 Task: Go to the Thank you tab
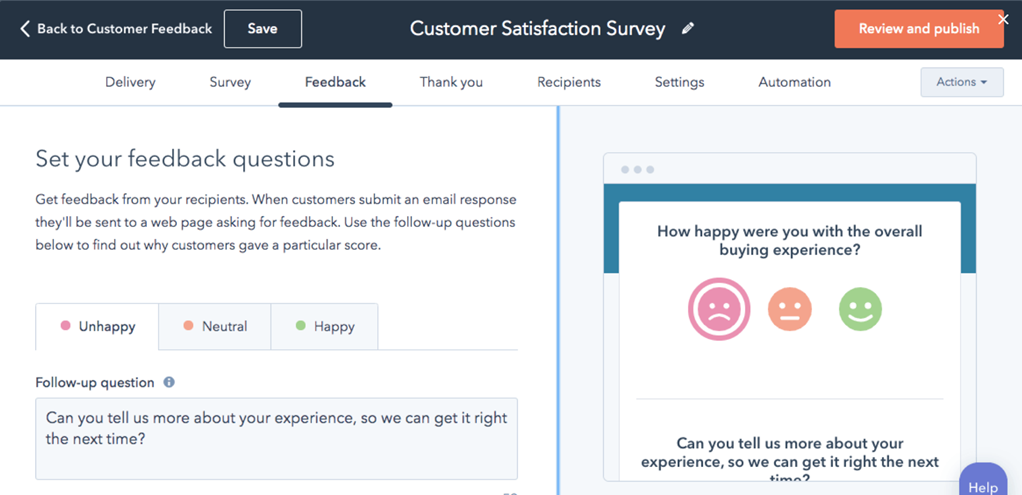click(451, 82)
